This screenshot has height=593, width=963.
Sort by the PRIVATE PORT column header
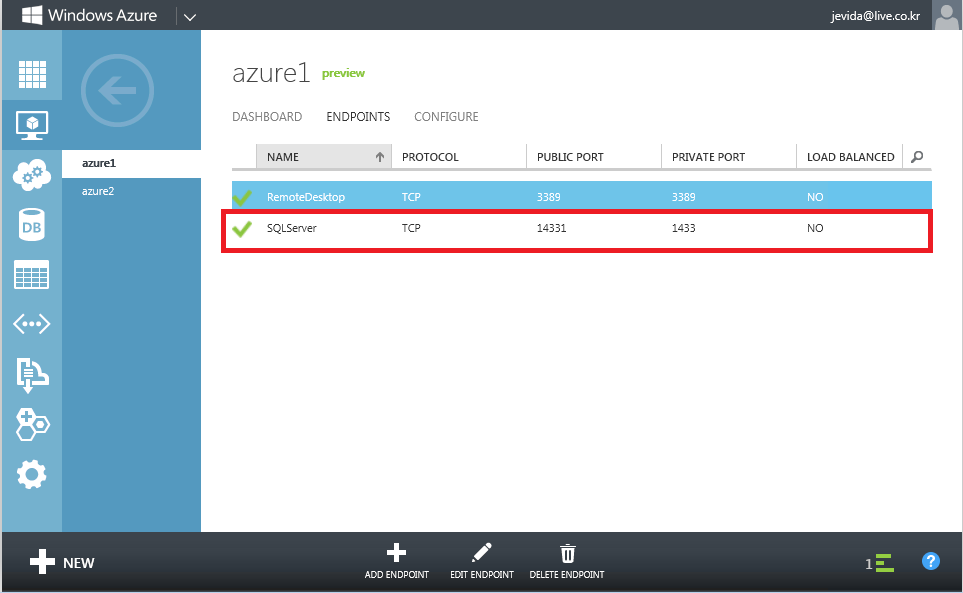pos(729,157)
